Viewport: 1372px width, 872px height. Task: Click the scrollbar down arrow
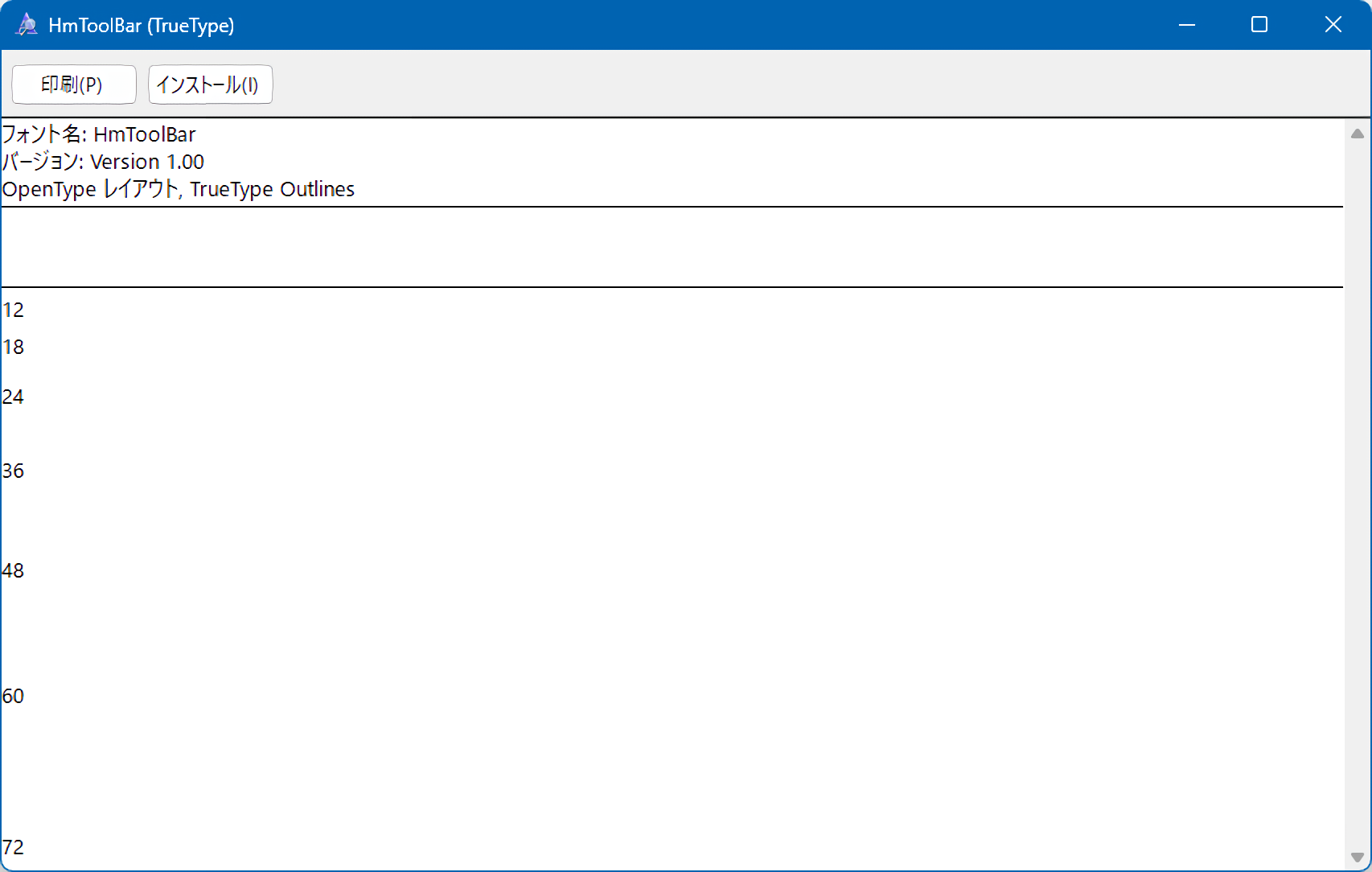click(1358, 857)
